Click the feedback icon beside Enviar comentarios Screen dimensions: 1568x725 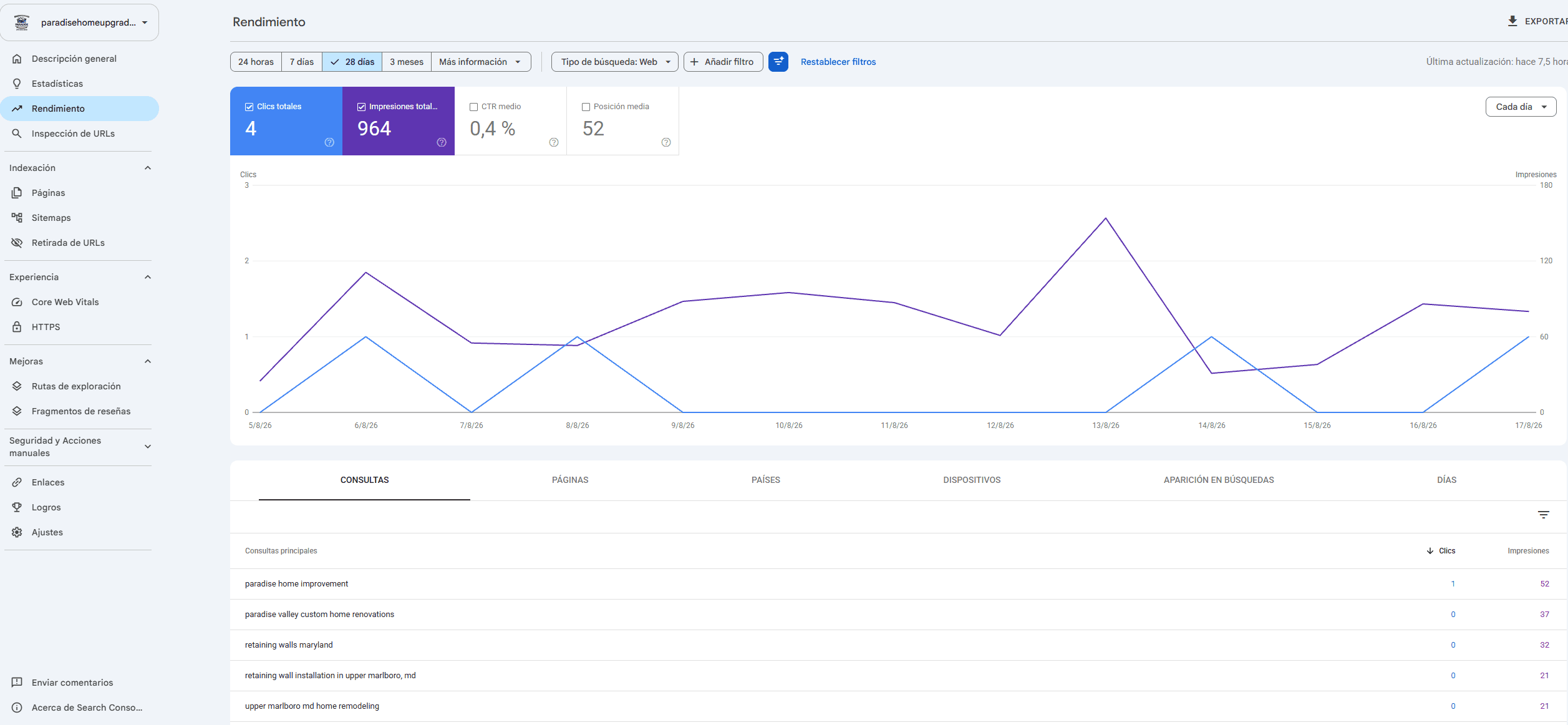point(17,683)
